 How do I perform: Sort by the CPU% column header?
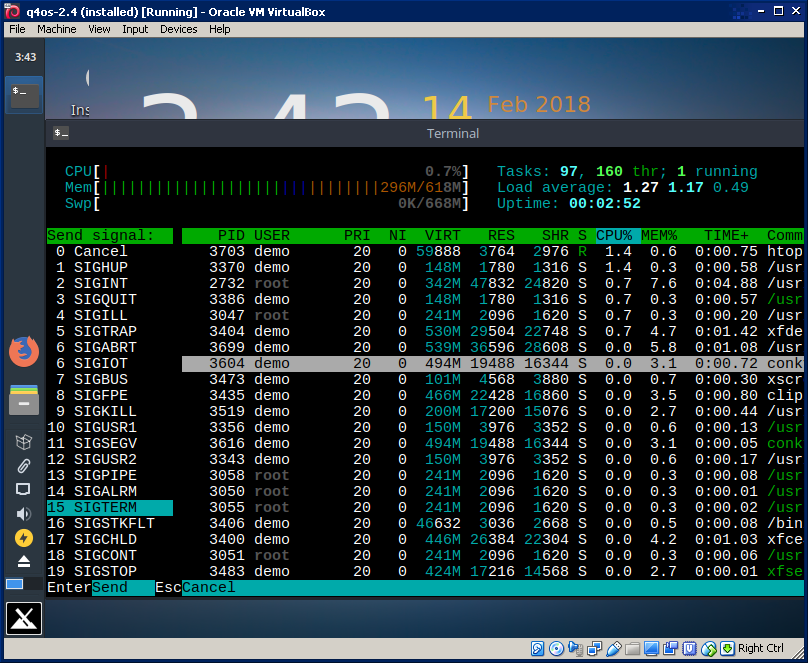[617, 235]
